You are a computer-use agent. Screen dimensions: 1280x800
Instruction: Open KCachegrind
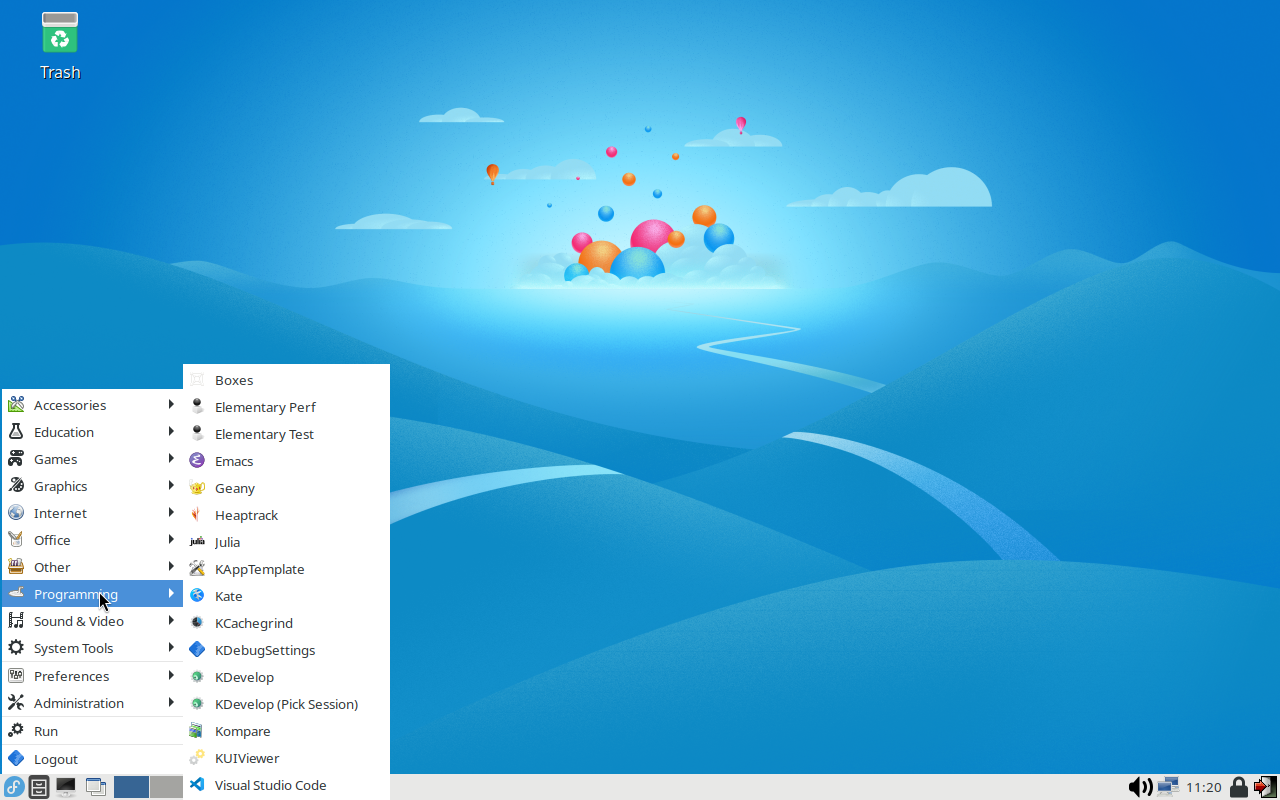[286, 623]
